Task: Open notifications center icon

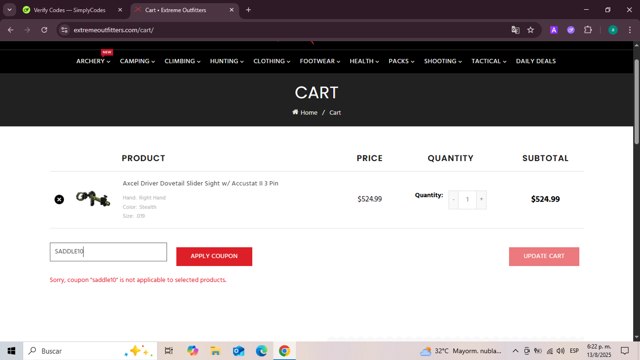Action: [x=624, y=351]
